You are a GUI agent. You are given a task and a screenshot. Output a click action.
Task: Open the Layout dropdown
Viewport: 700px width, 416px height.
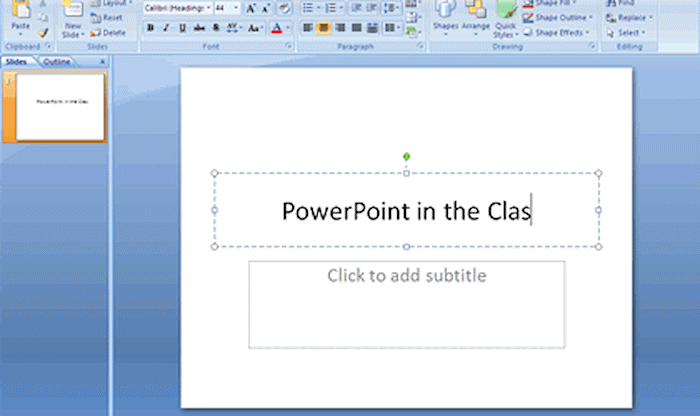pos(112,3)
